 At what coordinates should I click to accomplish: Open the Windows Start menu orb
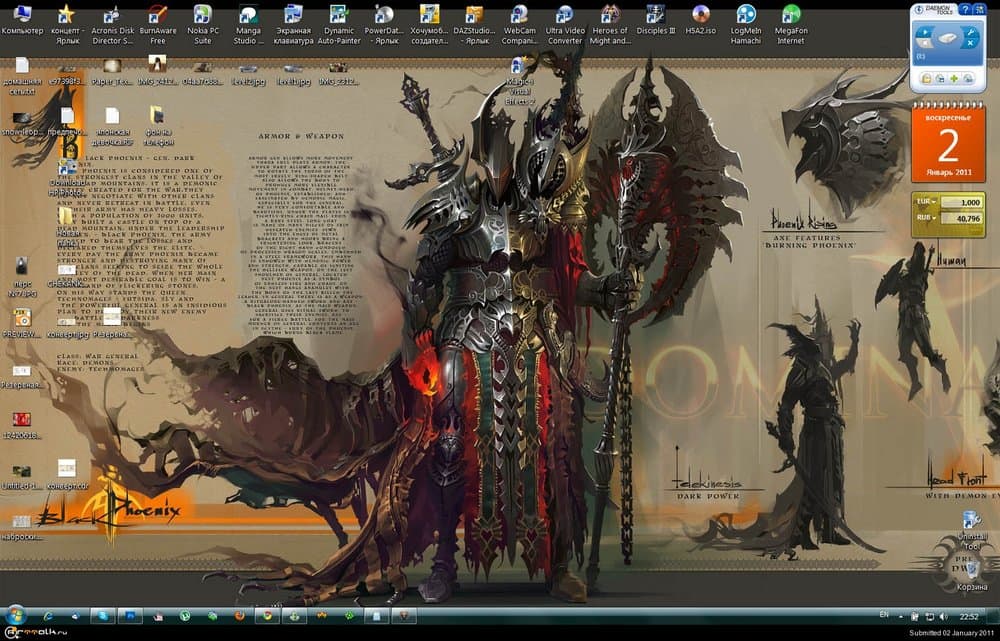point(17,614)
